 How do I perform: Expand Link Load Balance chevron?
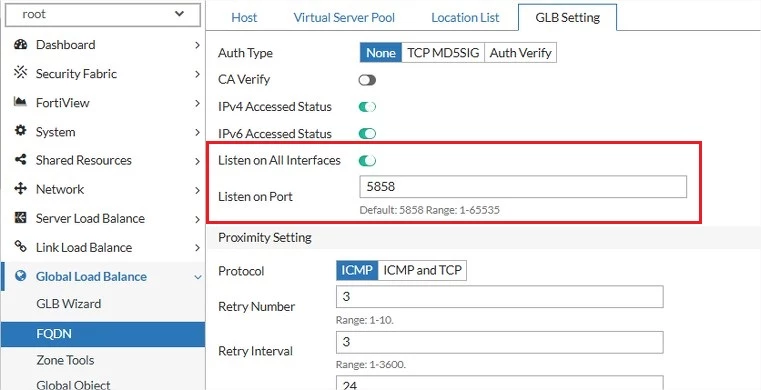[x=197, y=248]
